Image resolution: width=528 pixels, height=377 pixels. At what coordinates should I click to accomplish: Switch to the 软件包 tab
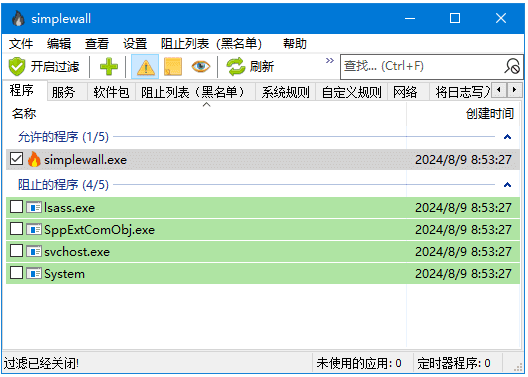pos(111,92)
